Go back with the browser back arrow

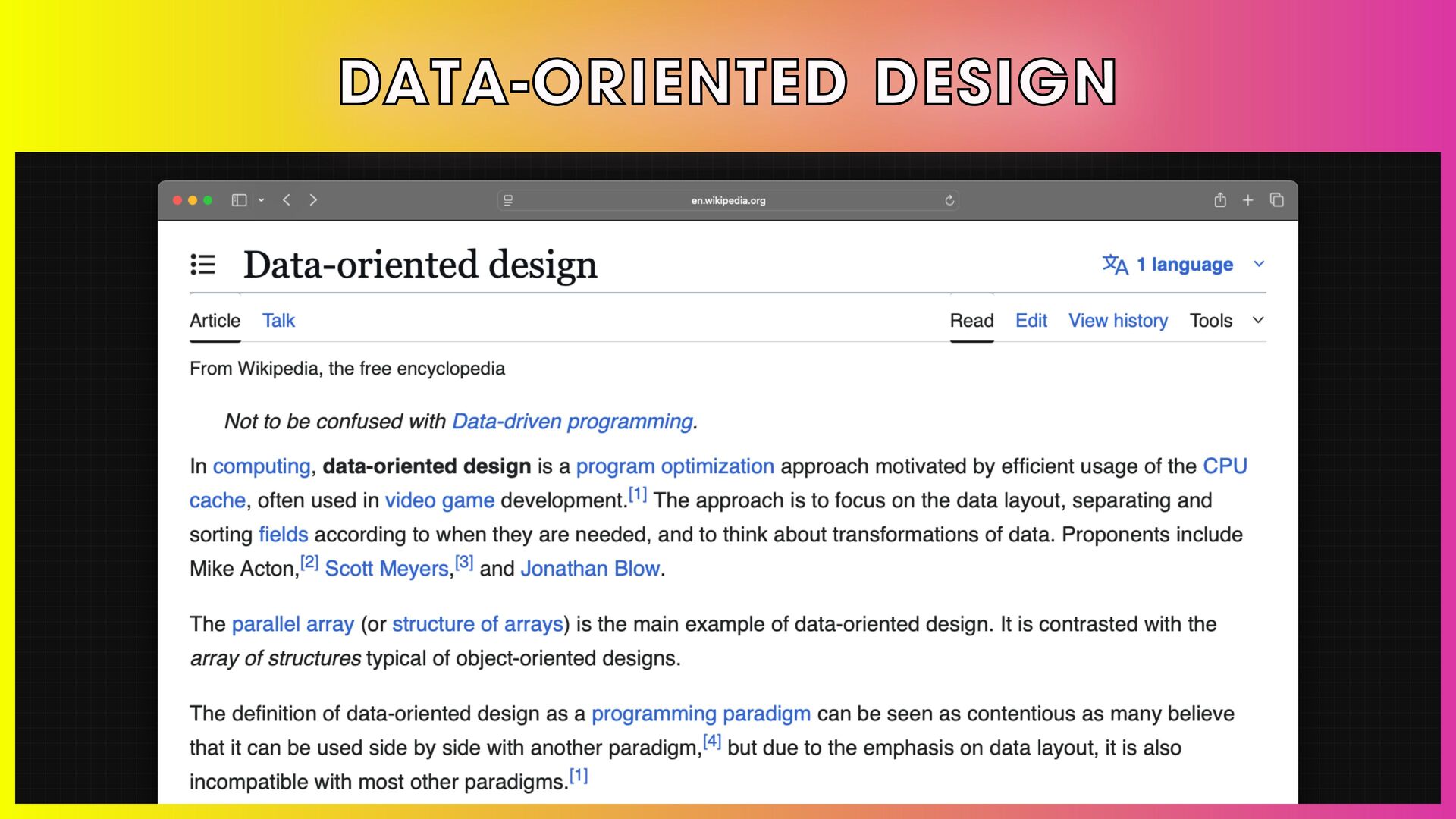(287, 200)
